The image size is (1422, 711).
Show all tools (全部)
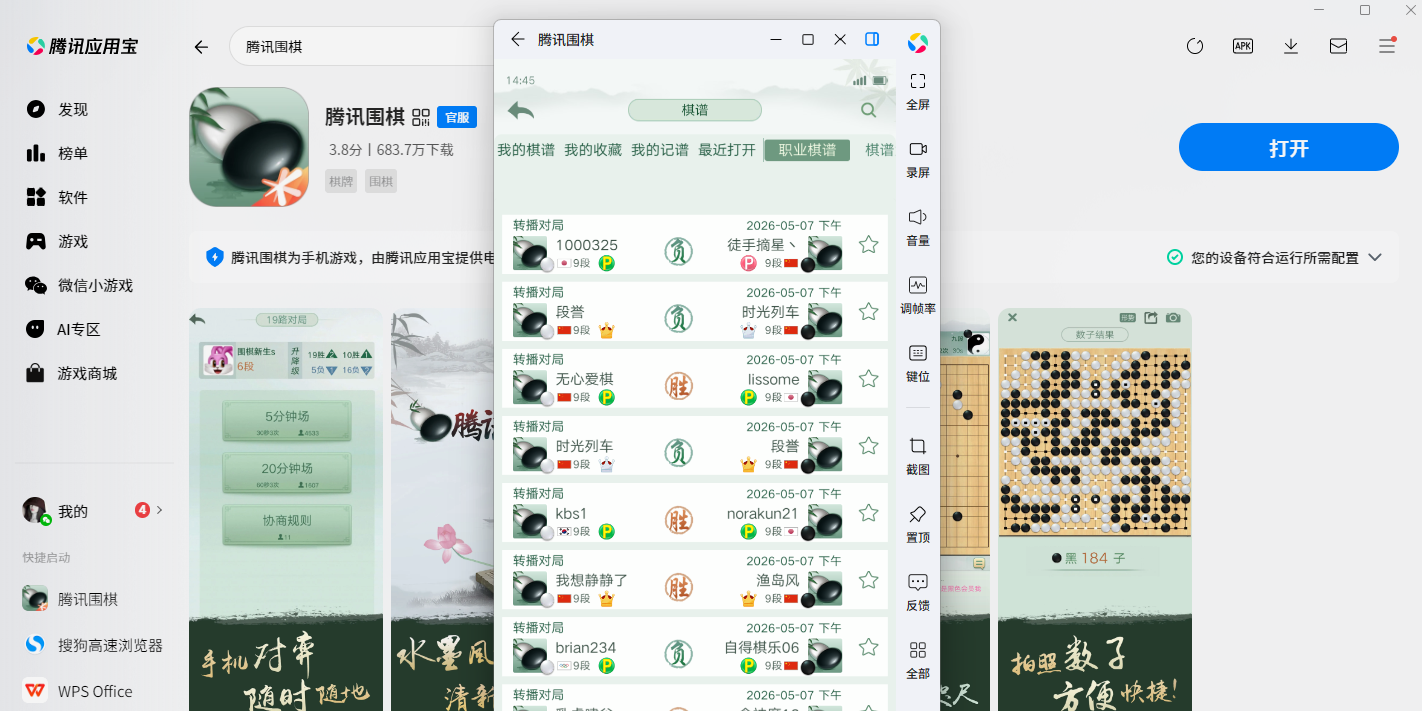[x=918, y=659]
